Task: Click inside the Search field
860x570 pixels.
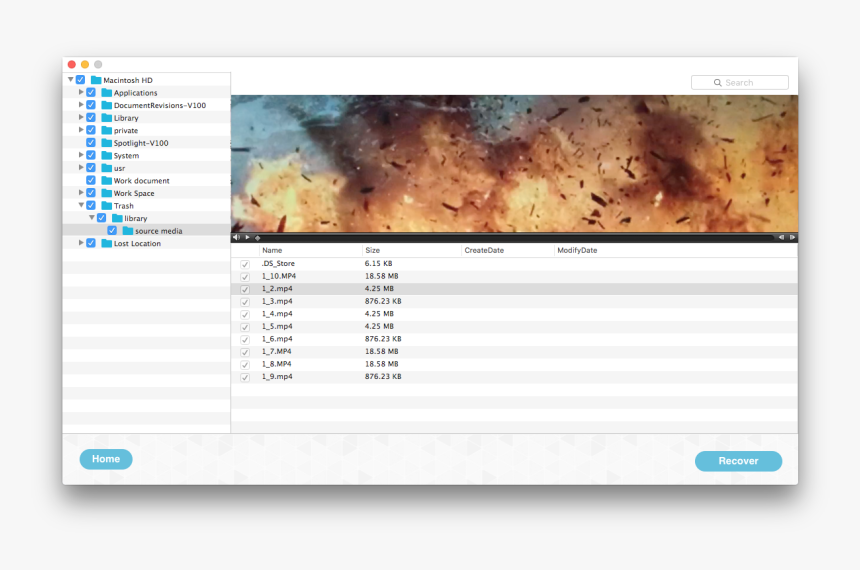Action: 740,82
